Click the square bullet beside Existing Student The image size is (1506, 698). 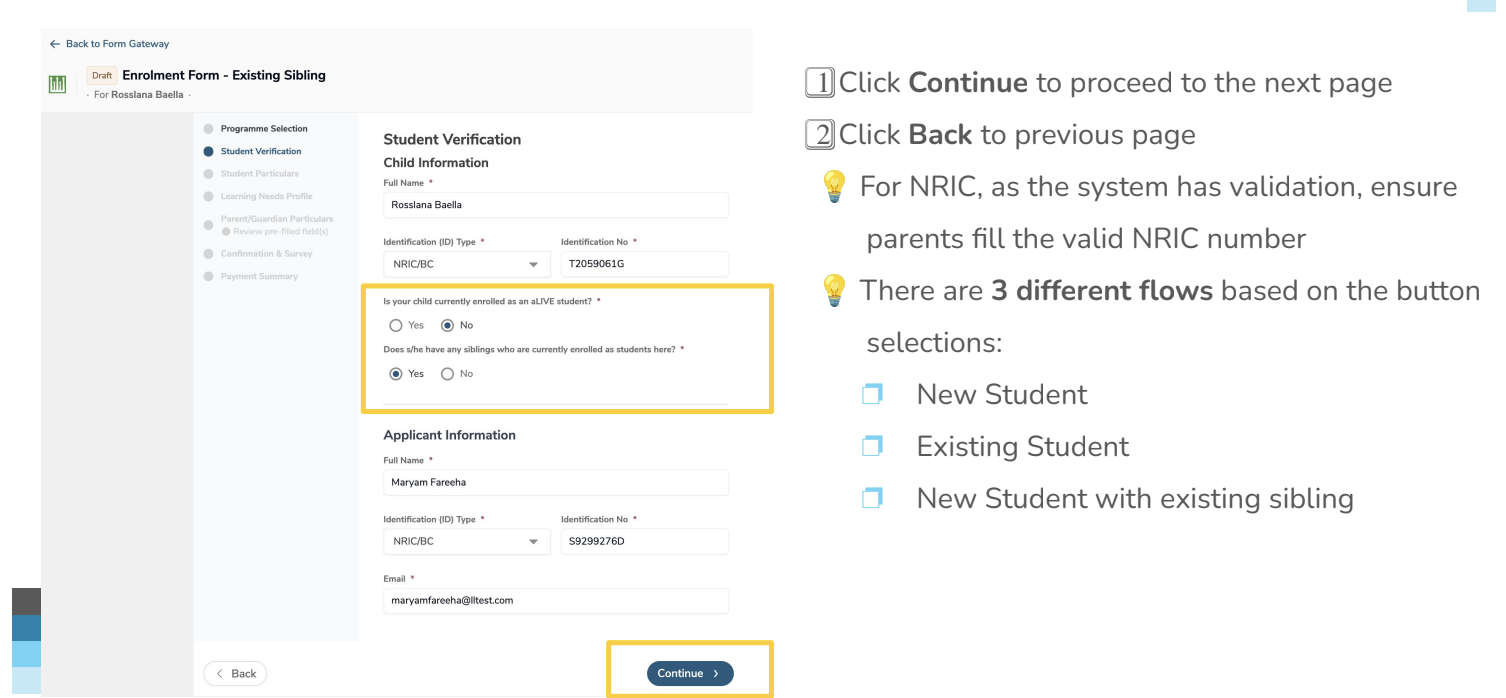(x=872, y=446)
